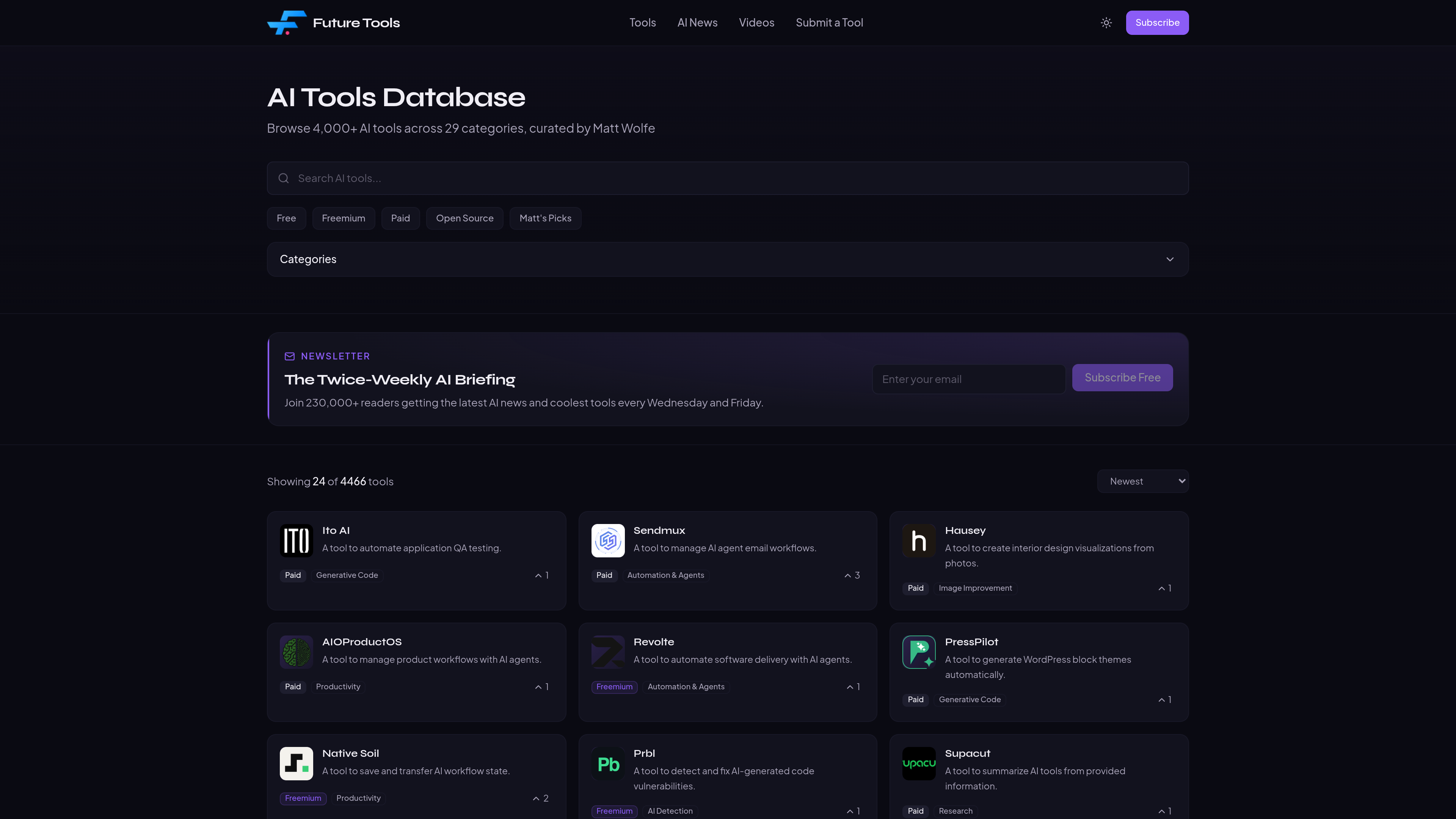Focus the Search AI tools field
Viewport: 1456px width, 819px height.
coord(728,178)
